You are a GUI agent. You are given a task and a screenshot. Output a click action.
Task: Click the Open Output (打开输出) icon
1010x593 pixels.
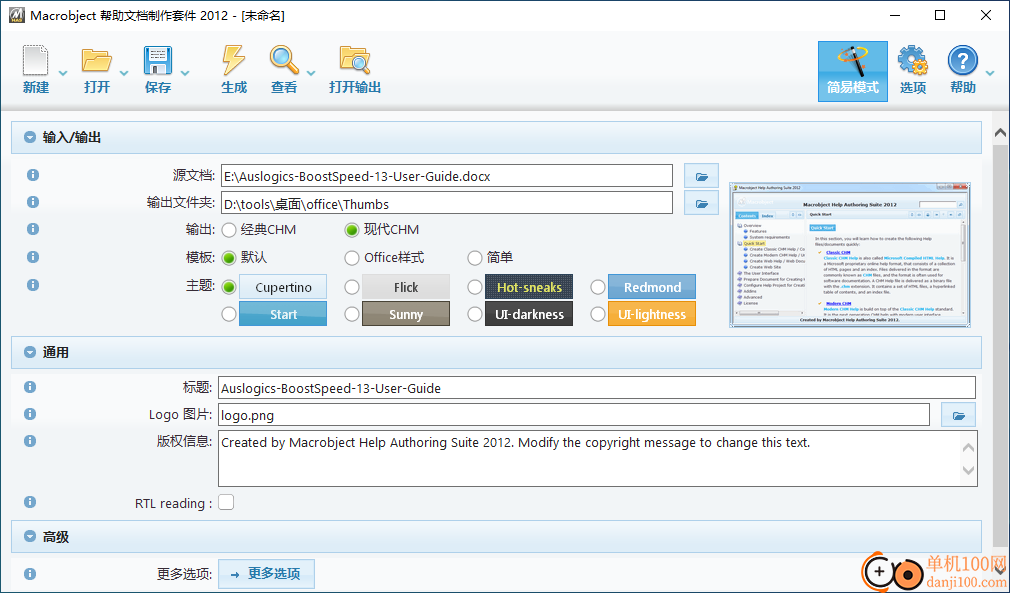pos(355,61)
